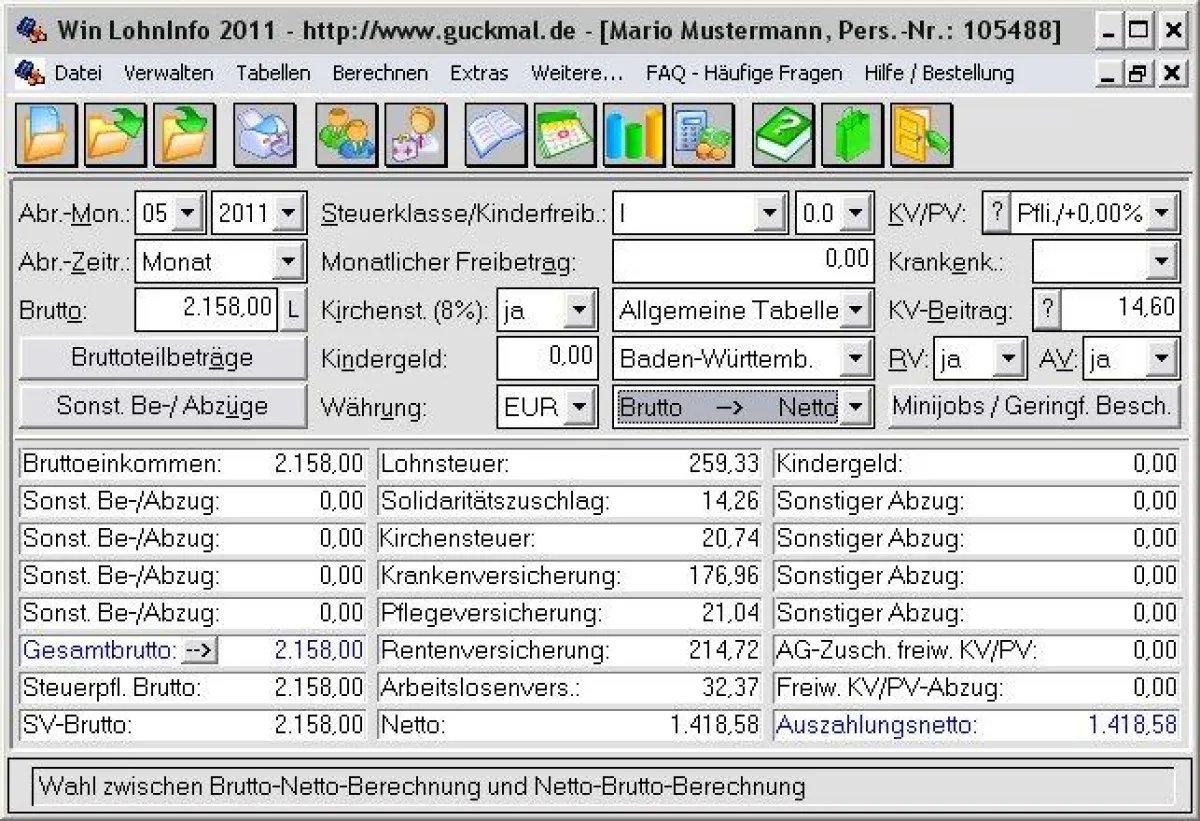Click the green shopping bag order icon
Image resolution: width=1200 pixels, height=821 pixels.
tap(852, 135)
